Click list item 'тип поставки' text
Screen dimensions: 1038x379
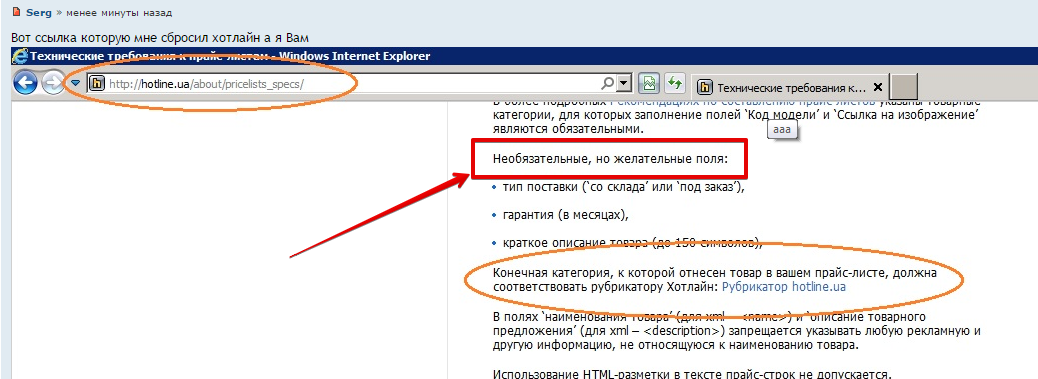[x=624, y=188]
